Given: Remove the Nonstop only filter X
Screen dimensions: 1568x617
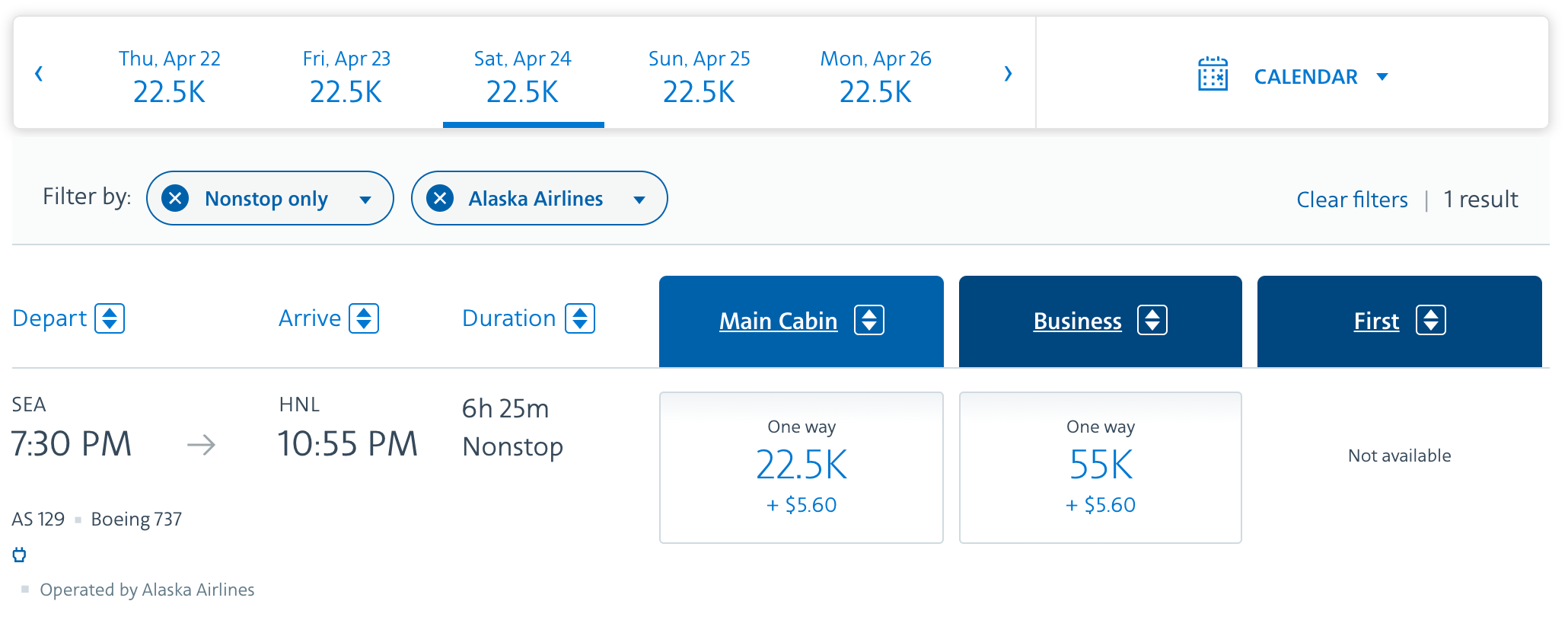Looking at the screenshot, I should click(176, 199).
